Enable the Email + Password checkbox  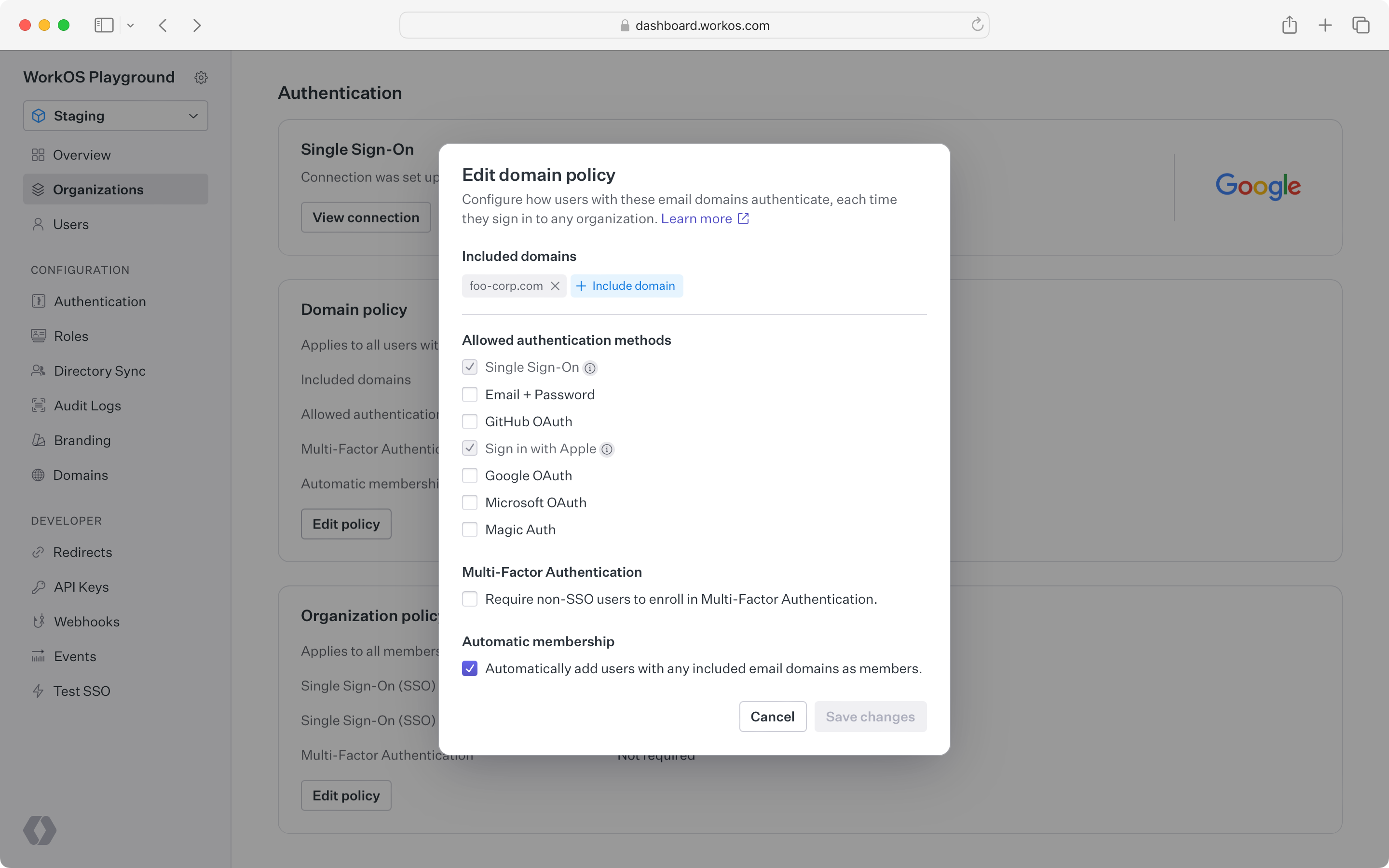click(469, 394)
